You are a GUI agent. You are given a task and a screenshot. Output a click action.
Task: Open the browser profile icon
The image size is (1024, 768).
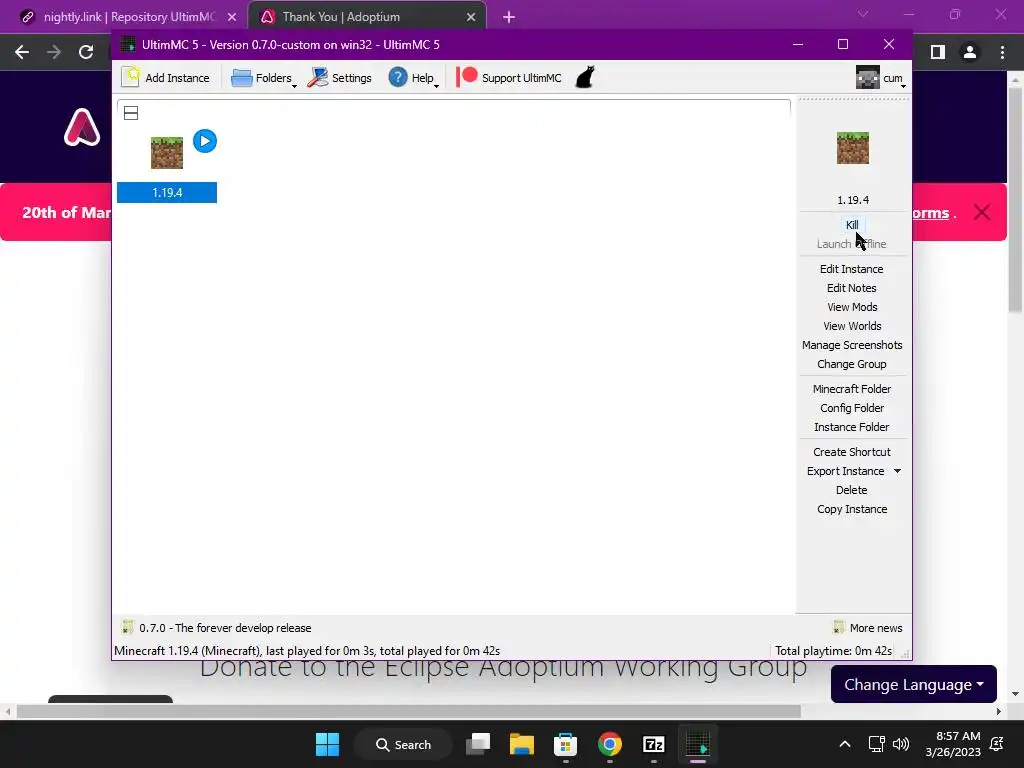pyautogui.click(x=970, y=52)
